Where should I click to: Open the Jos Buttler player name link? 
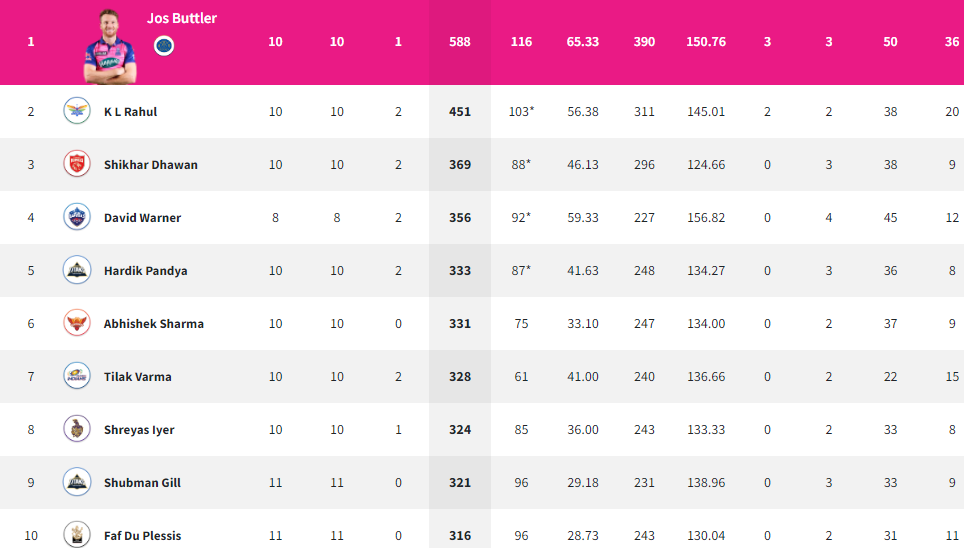click(x=182, y=18)
